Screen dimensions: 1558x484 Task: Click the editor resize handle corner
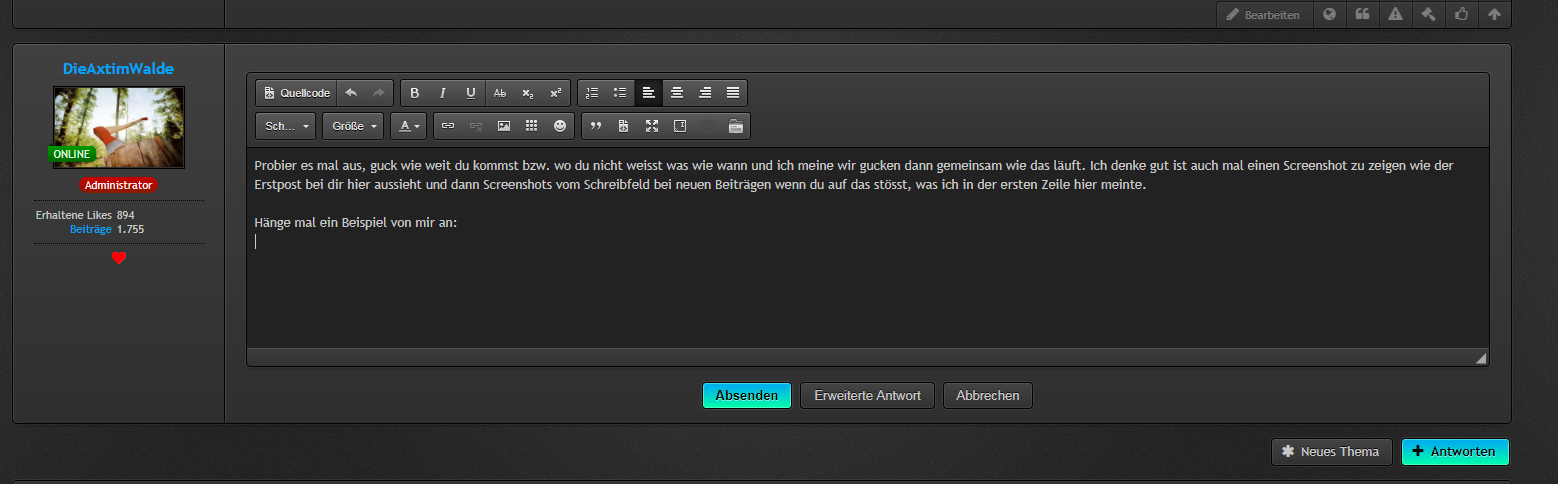point(1480,358)
